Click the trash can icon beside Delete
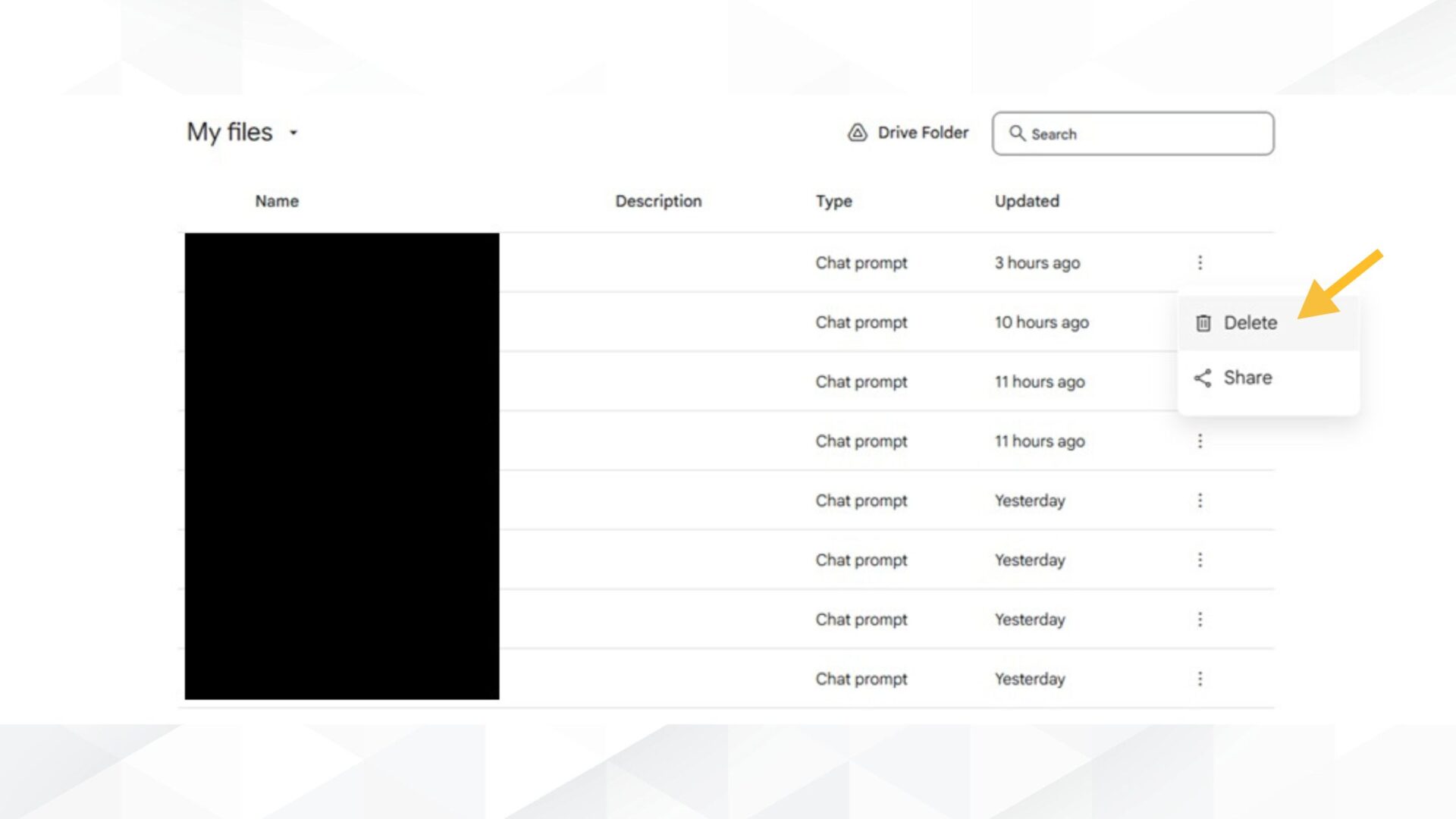The height and width of the screenshot is (819, 1456). click(1203, 323)
